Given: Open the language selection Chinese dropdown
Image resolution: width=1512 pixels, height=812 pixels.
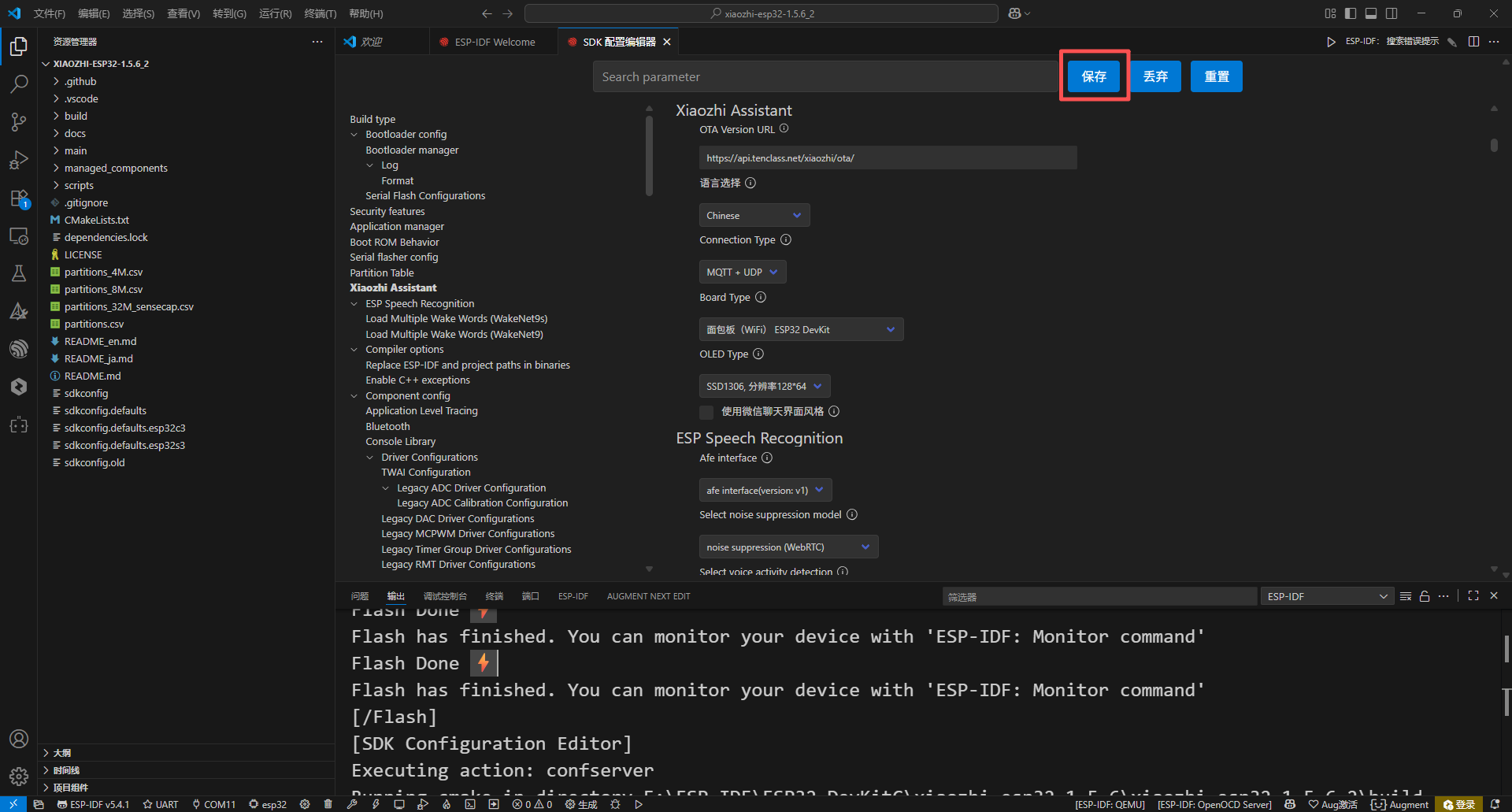Looking at the screenshot, I should tap(754, 215).
